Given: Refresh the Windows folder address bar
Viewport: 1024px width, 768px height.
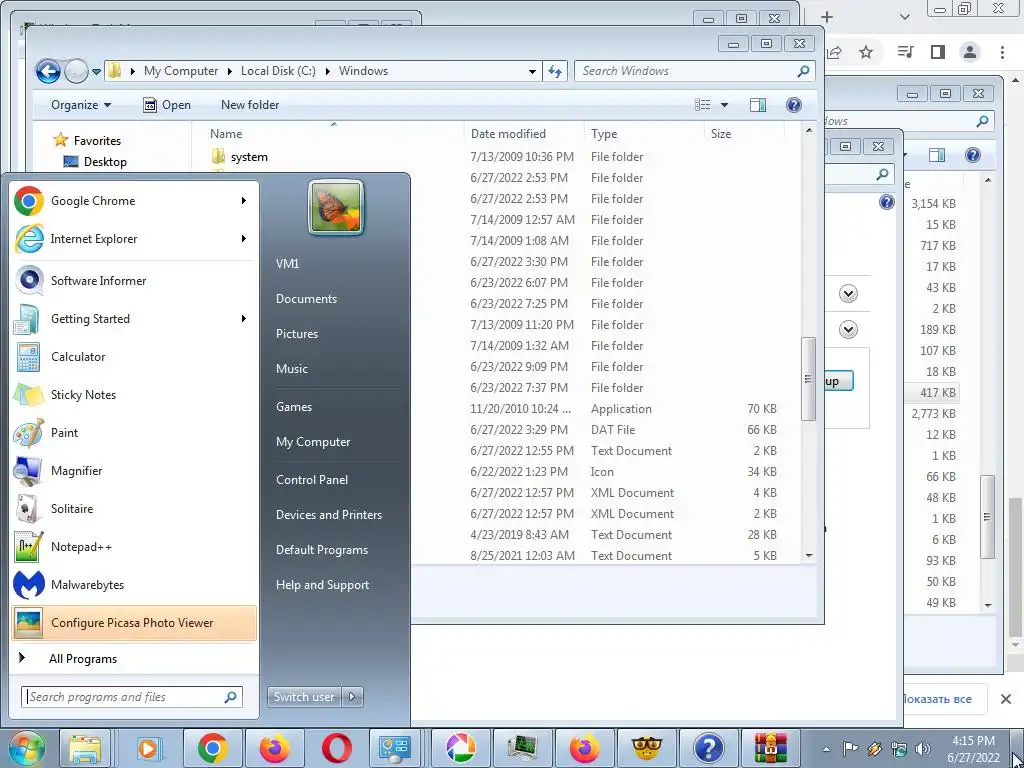Looking at the screenshot, I should (x=555, y=71).
